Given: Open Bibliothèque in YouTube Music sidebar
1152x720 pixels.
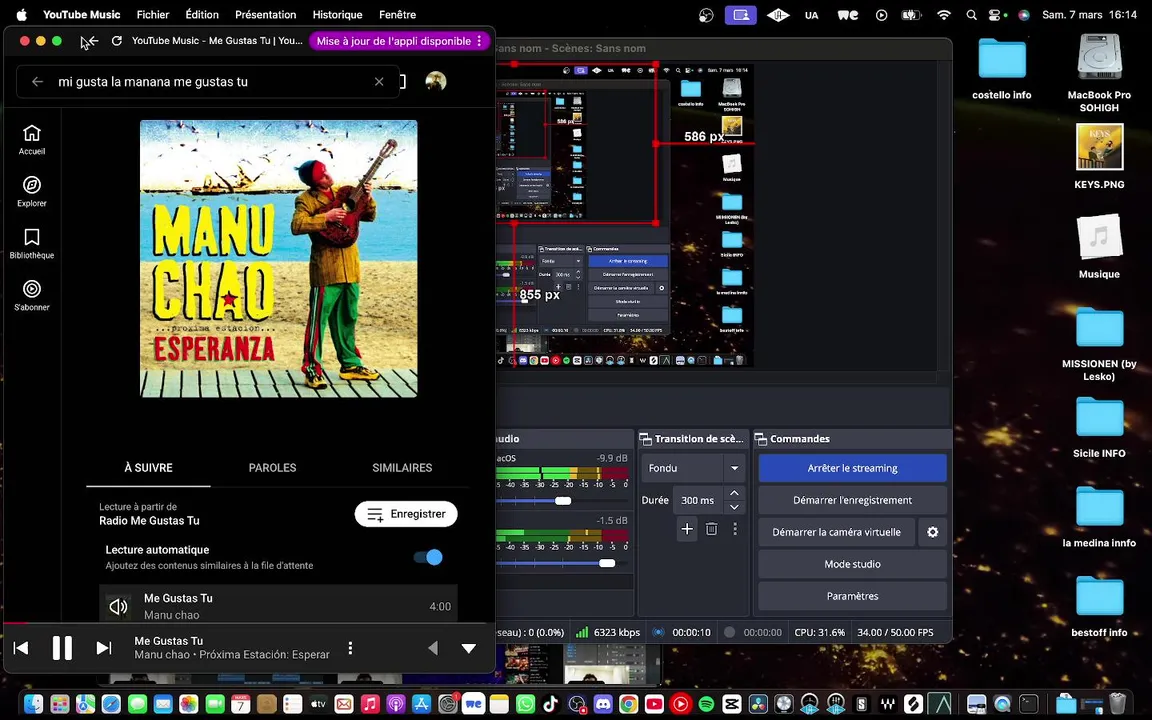Looking at the screenshot, I should pos(32,243).
